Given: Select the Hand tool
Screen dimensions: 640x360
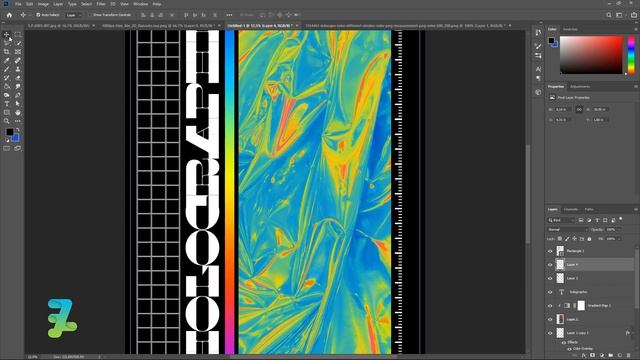Looking at the screenshot, I should pyautogui.click(x=18, y=112).
